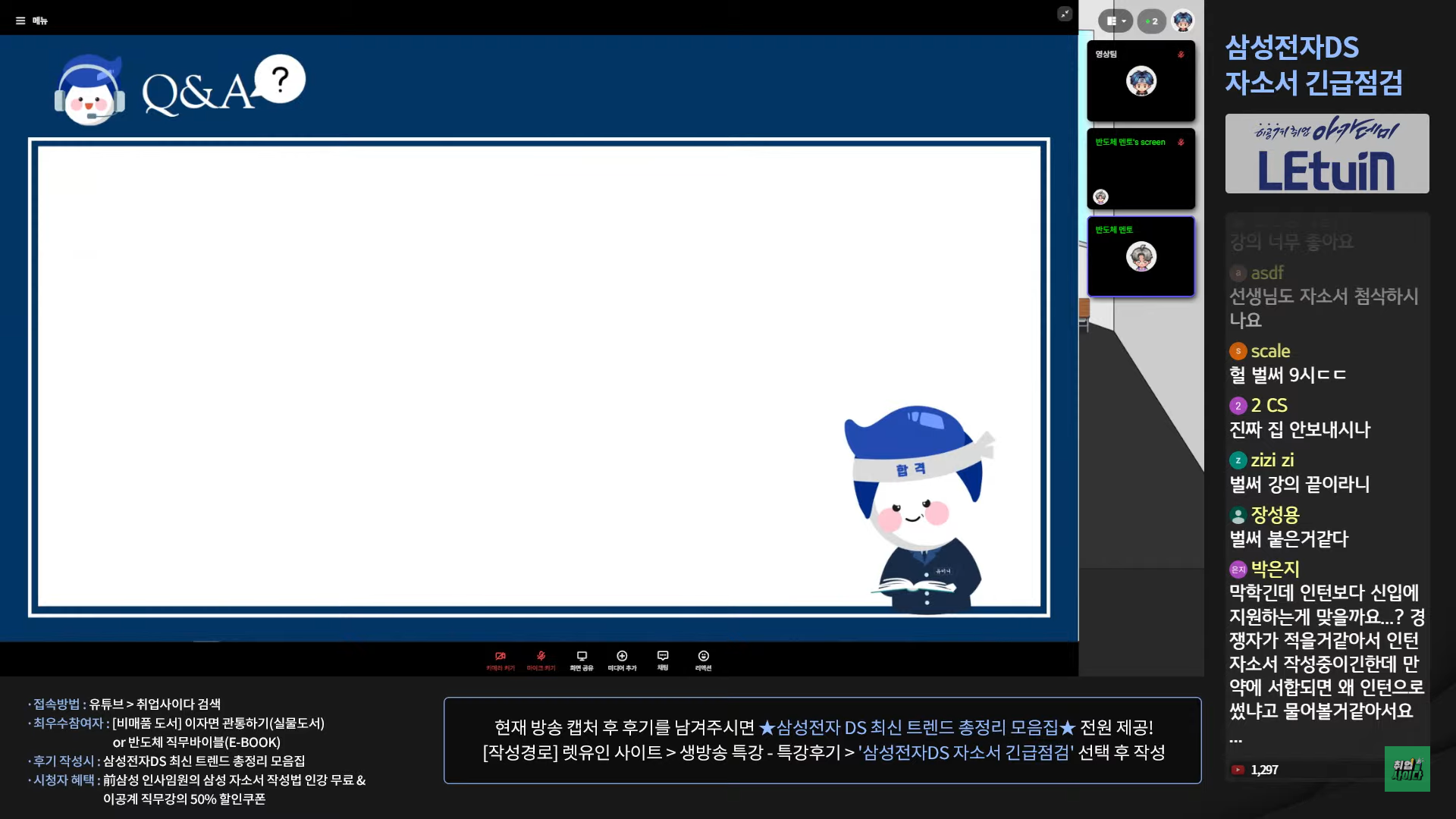Select the 영상팀 video tile
1456x819 pixels.
(1141, 81)
